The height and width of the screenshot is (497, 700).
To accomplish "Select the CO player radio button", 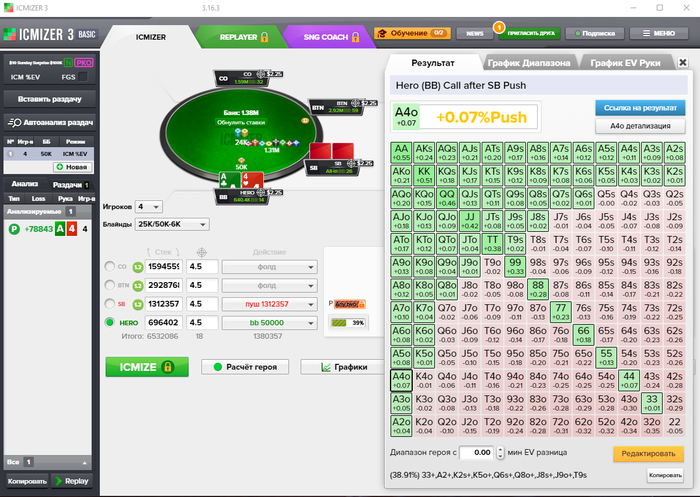I will point(109,267).
